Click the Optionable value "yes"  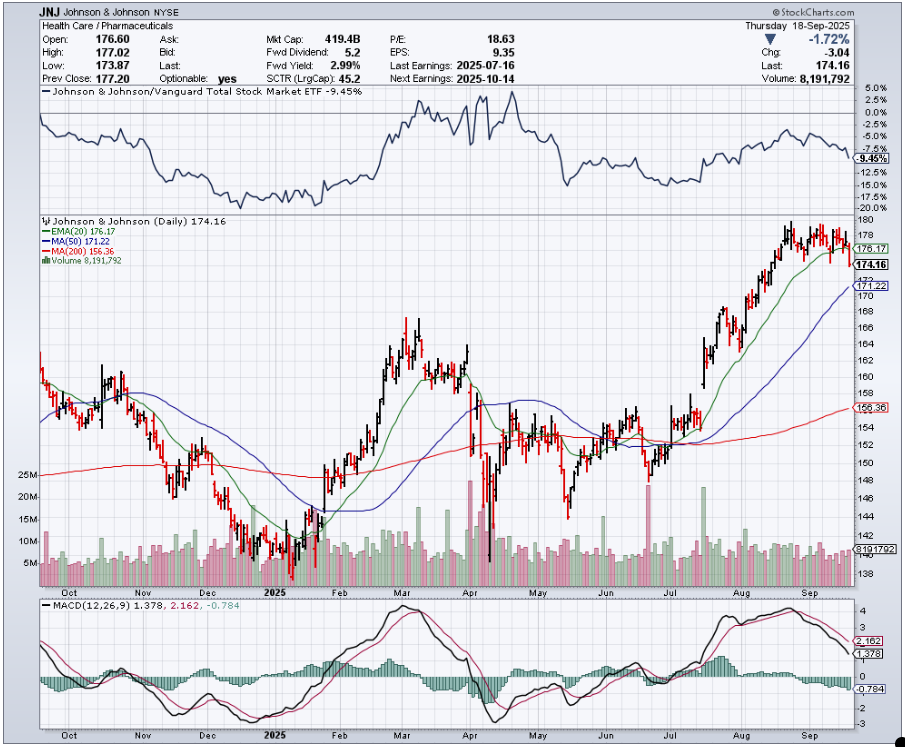(x=227, y=79)
